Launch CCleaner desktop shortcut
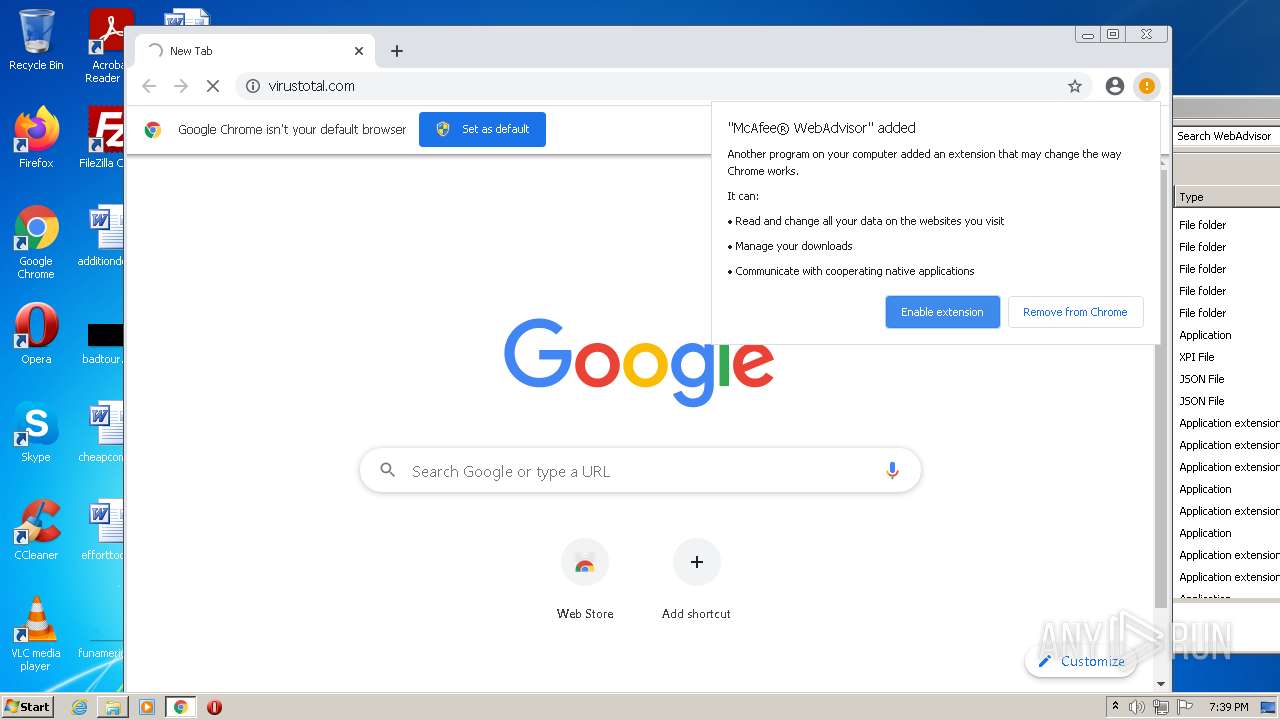This screenshot has height=720, width=1280. 36,529
